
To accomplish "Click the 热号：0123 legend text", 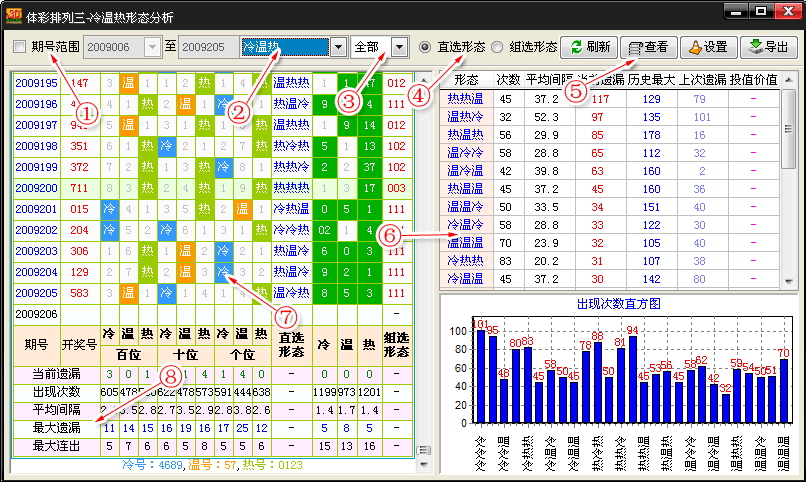I will pos(272,466).
